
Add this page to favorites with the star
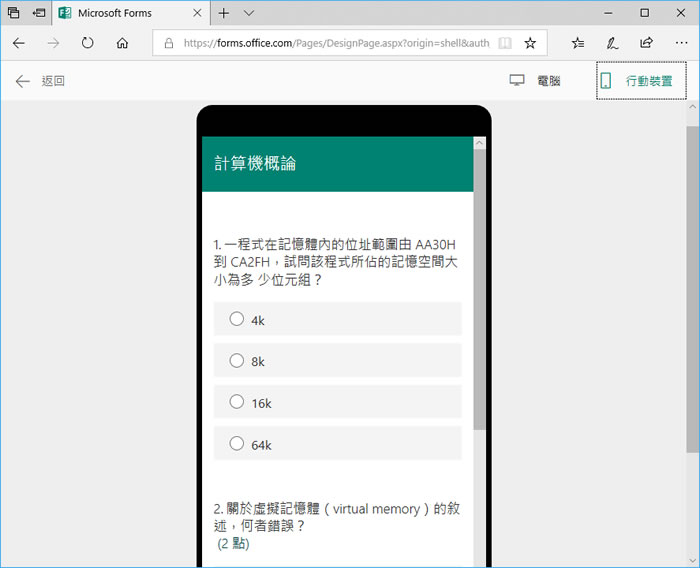point(530,43)
